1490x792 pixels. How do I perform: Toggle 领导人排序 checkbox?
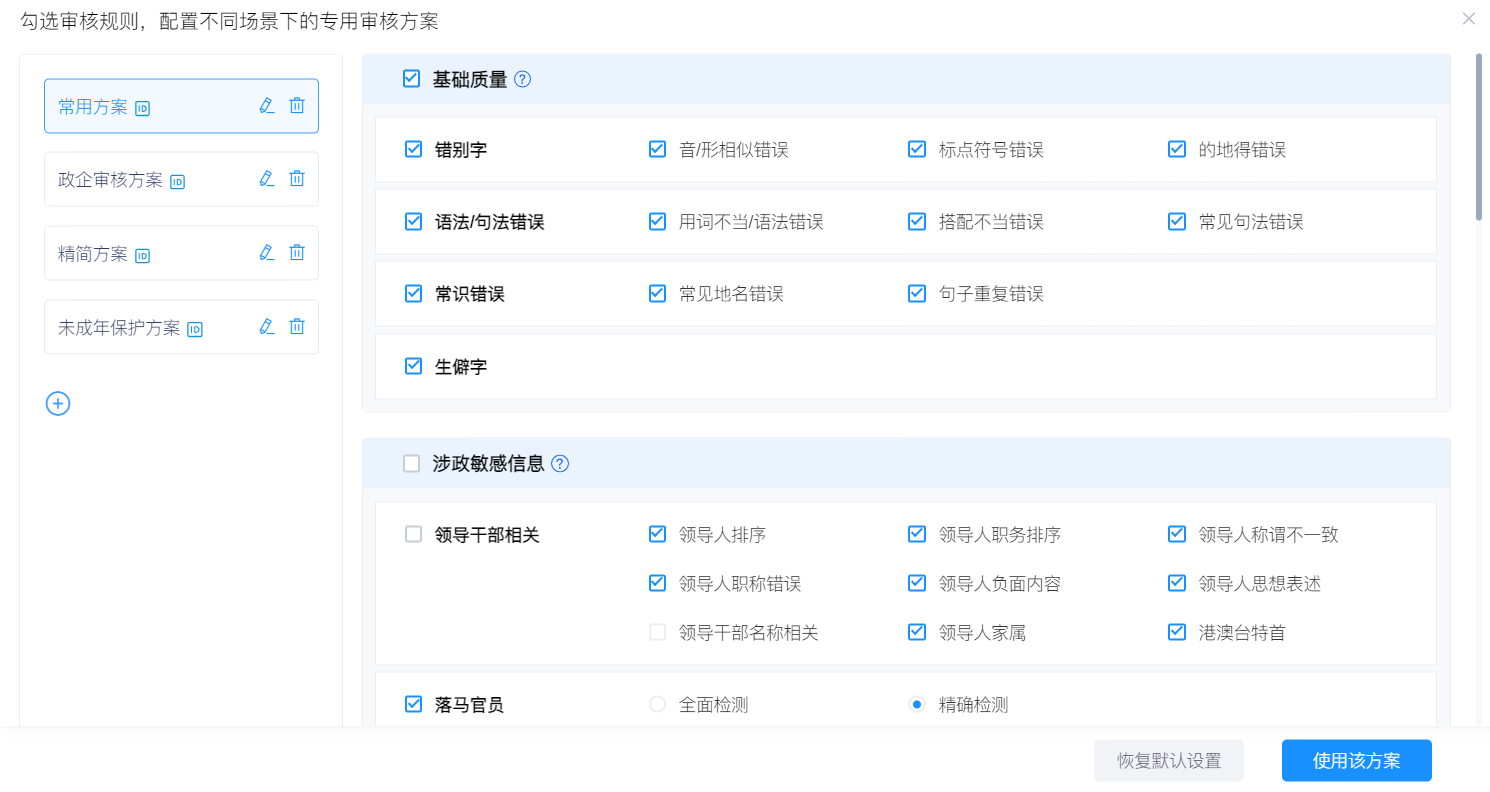657,534
